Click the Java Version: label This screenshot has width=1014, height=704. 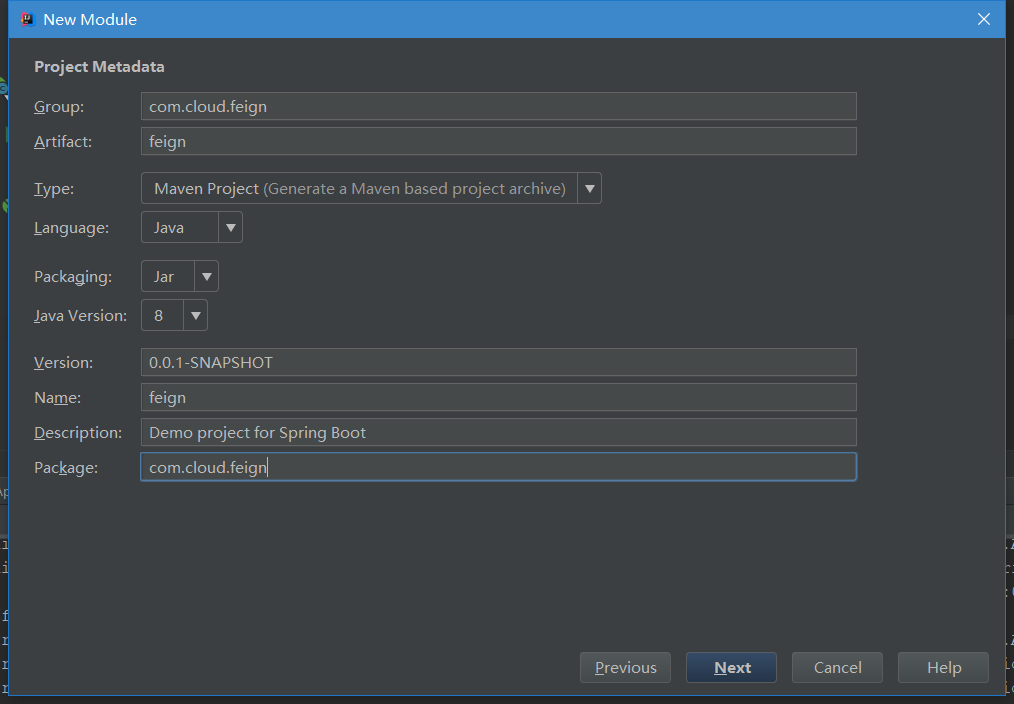(80, 315)
